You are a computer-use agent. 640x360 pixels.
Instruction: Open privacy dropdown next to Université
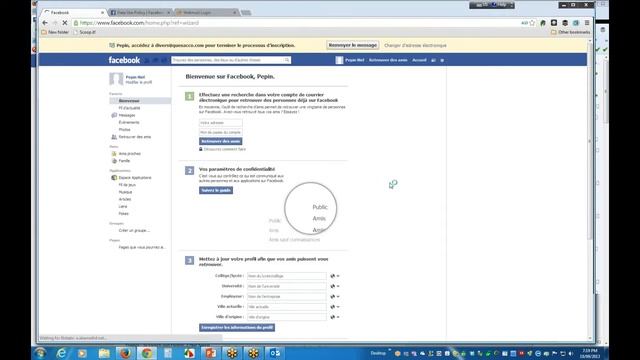[335, 286]
